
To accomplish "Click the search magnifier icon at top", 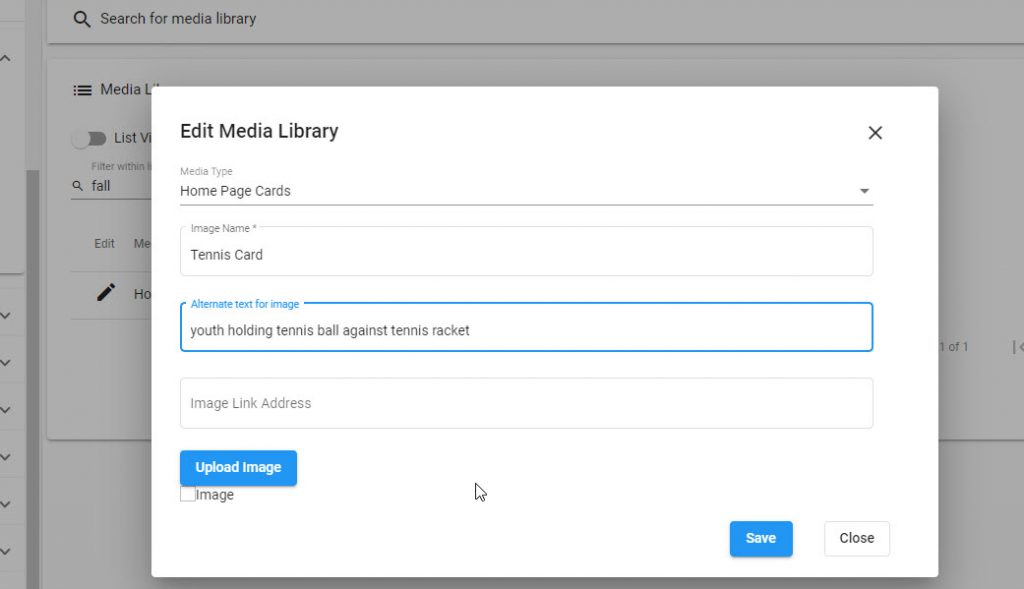I will pos(82,19).
